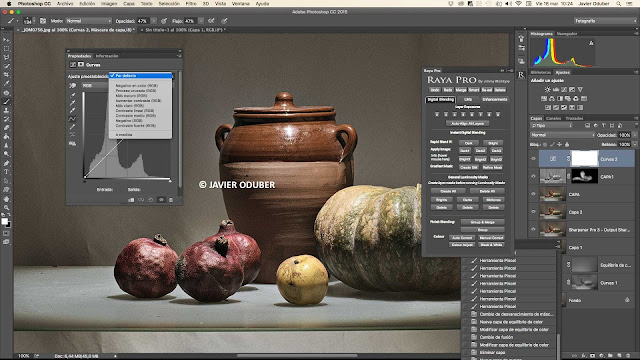Image resolution: width=640 pixels, height=360 pixels.
Task: Open the Telegrafo workspace dropdown
Action: [604, 20]
